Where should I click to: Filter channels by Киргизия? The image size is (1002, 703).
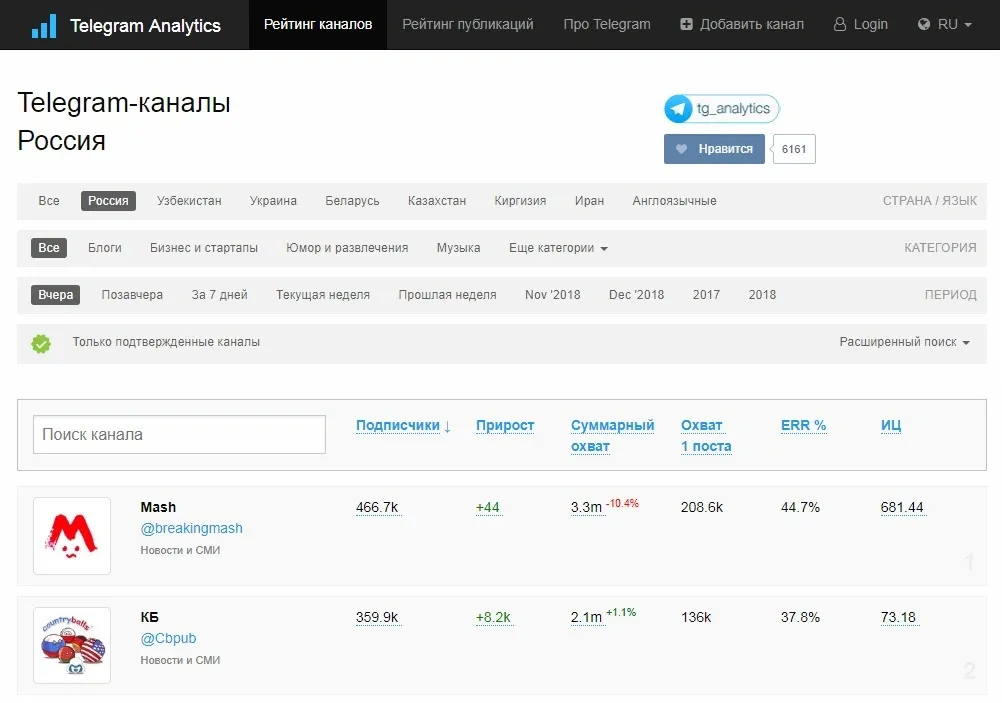pos(520,201)
